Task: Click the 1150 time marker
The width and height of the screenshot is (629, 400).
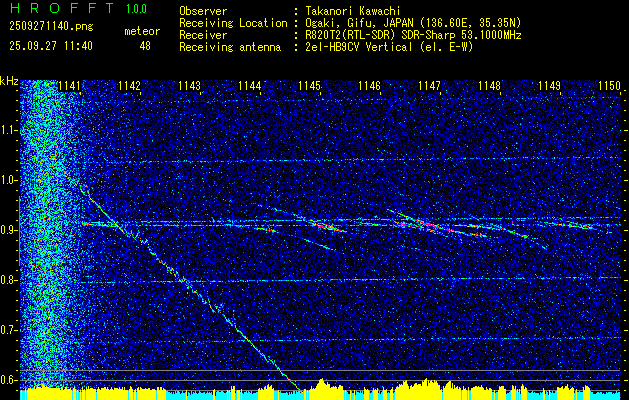Action: (610, 86)
